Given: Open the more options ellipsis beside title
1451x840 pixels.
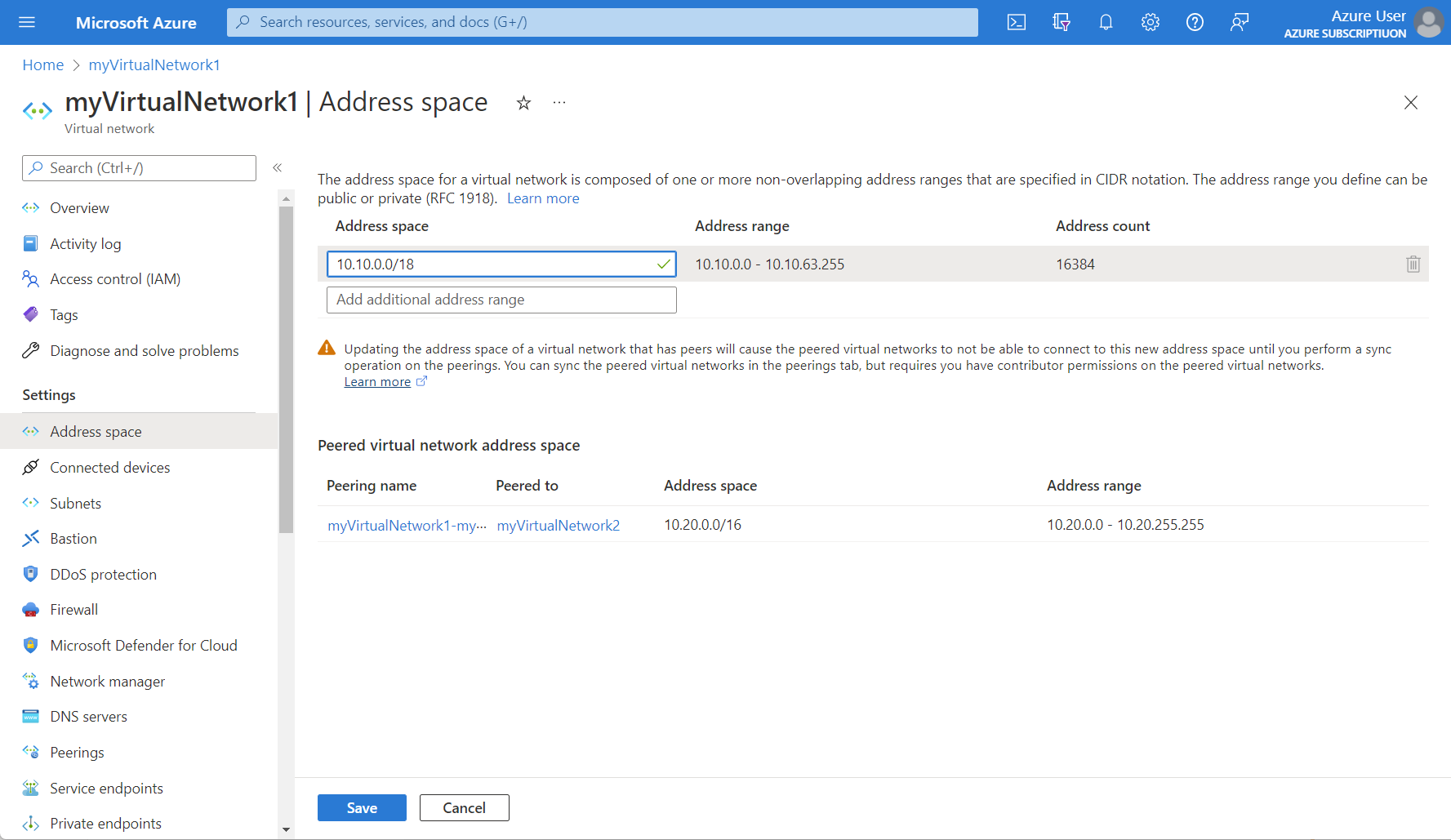Looking at the screenshot, I should pyautogui.click(x=559, y=103).
